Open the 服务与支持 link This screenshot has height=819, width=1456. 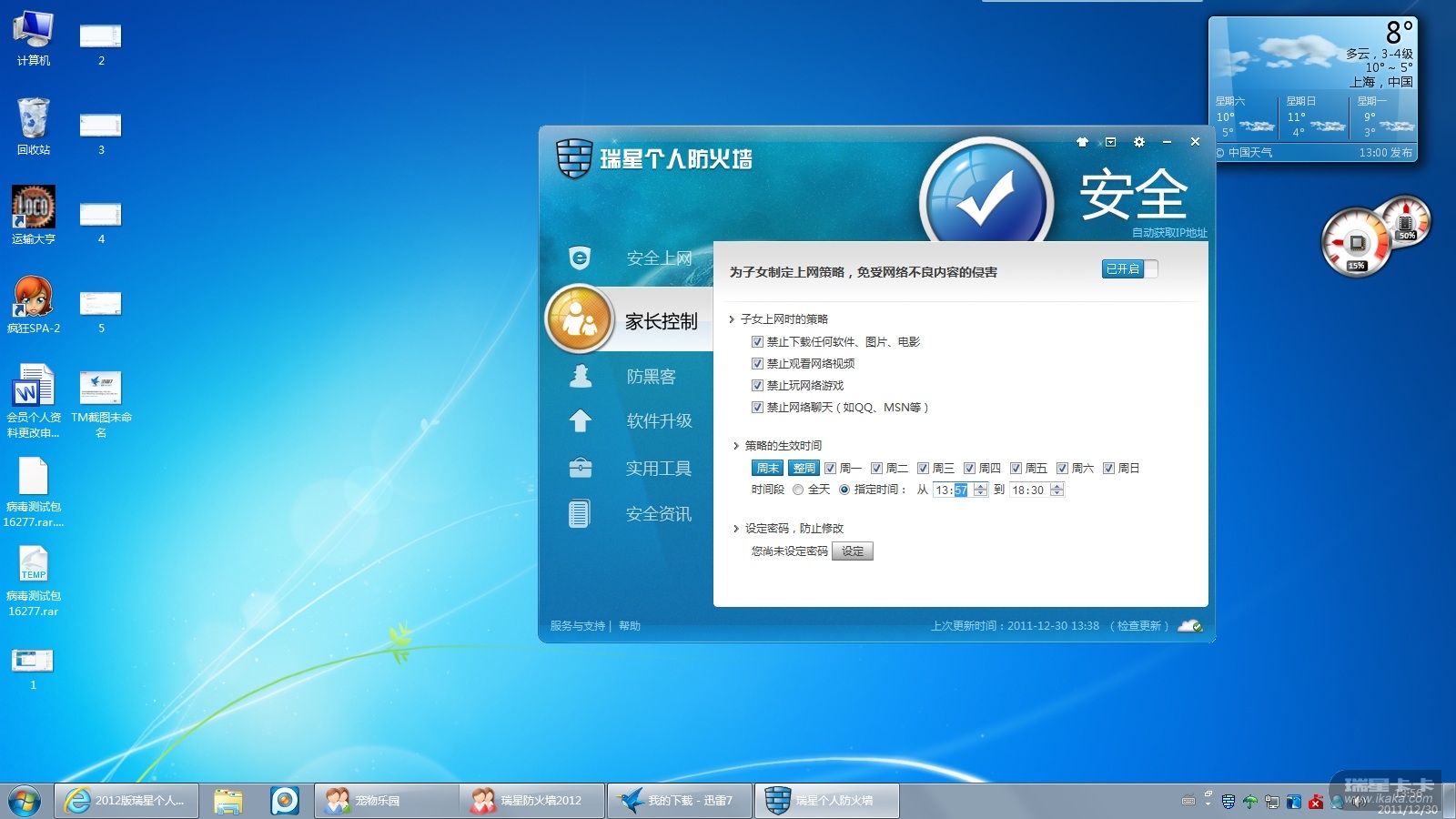pos(578,626)
